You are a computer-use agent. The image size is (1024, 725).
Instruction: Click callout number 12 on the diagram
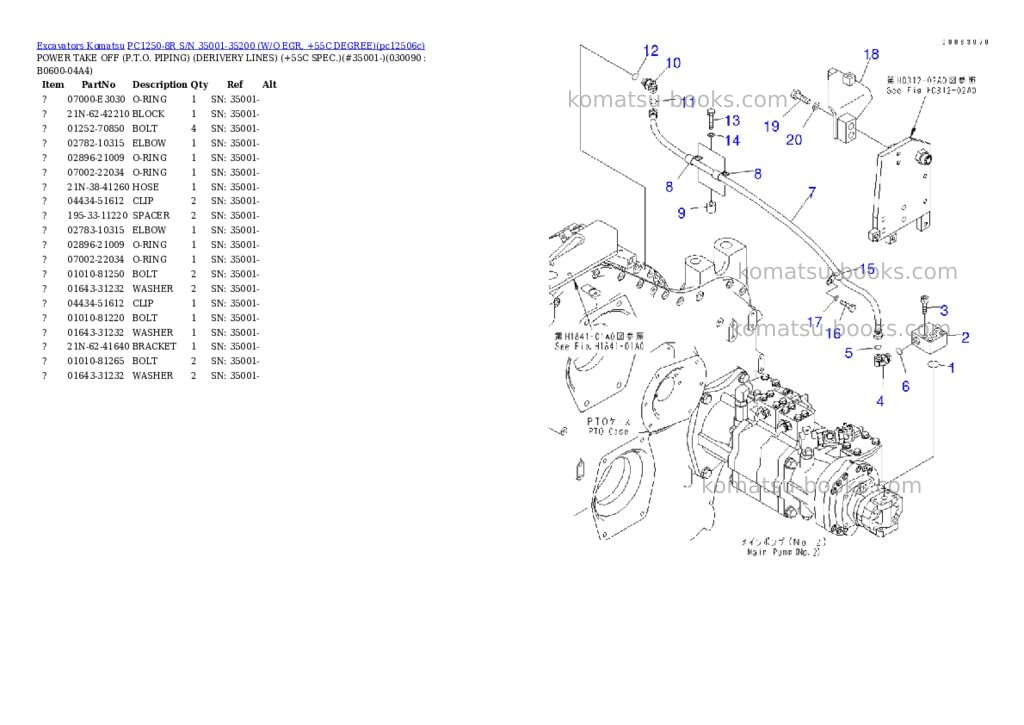click(651, 51)
